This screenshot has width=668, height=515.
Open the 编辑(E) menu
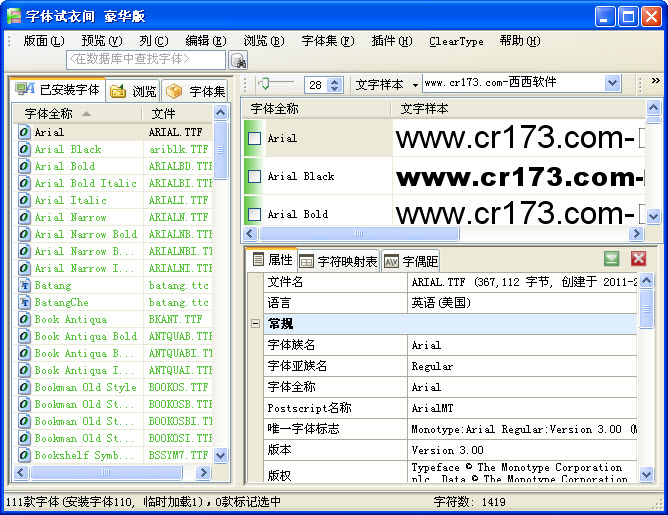point(206,41)
